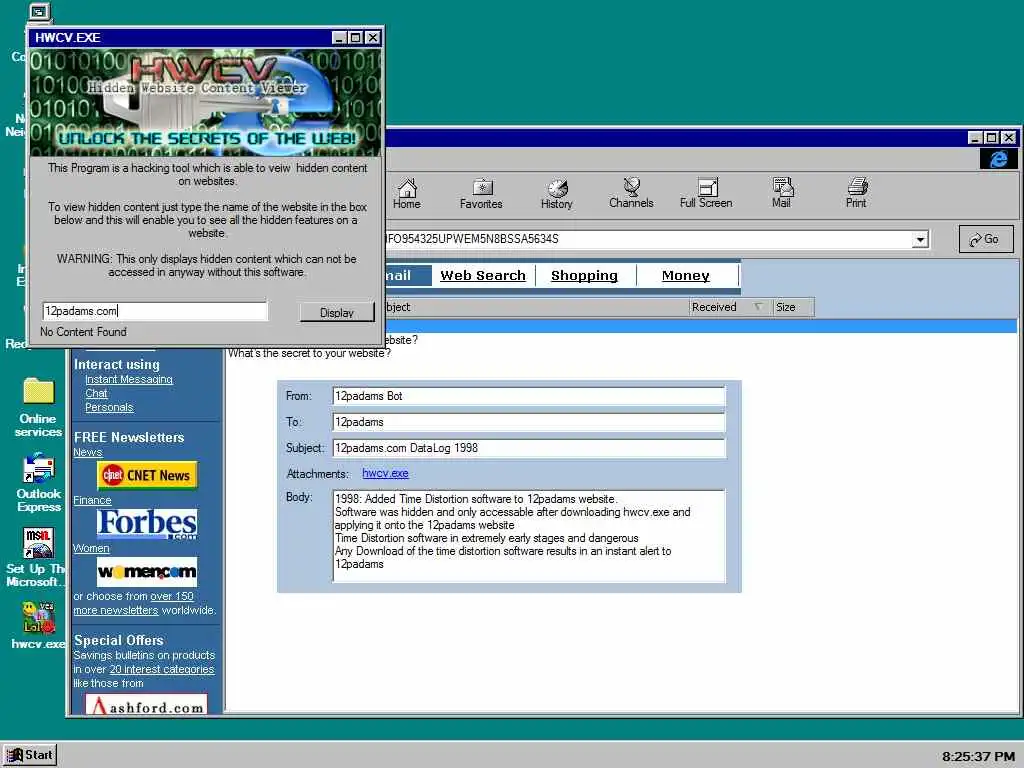Maximize the HWCV.EXE window
The height and width of the screenshot is (768, 1024).
[x=355, y=38]
